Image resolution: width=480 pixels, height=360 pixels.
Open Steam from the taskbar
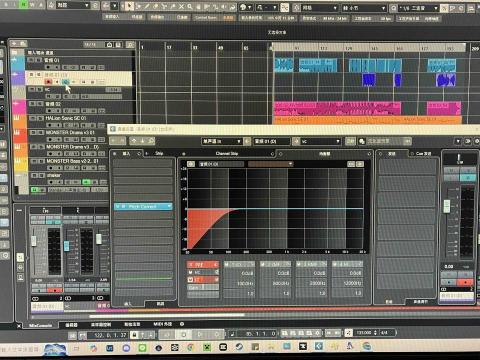[x=239, y=347]
